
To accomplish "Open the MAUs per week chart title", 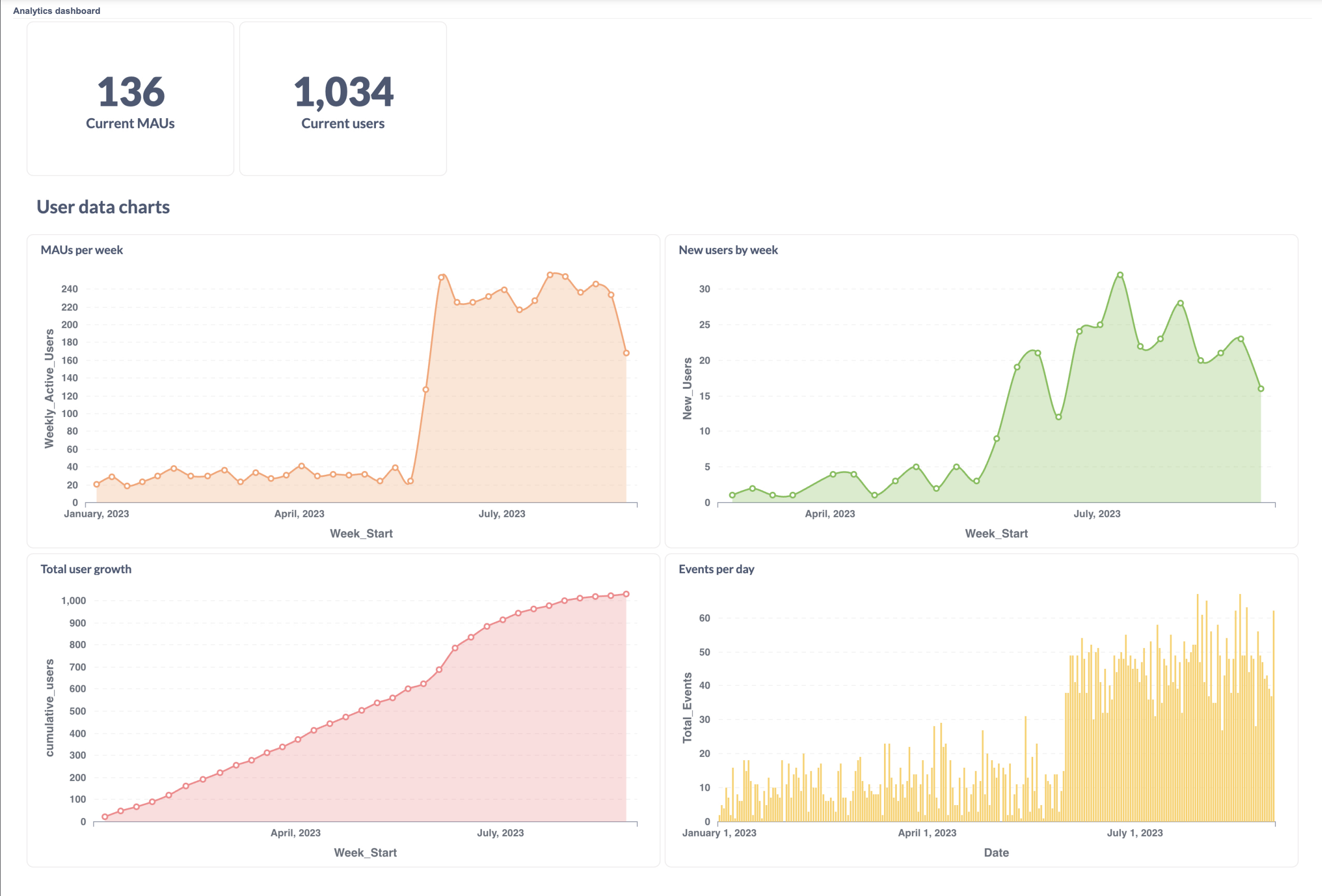I will point(81,250).
